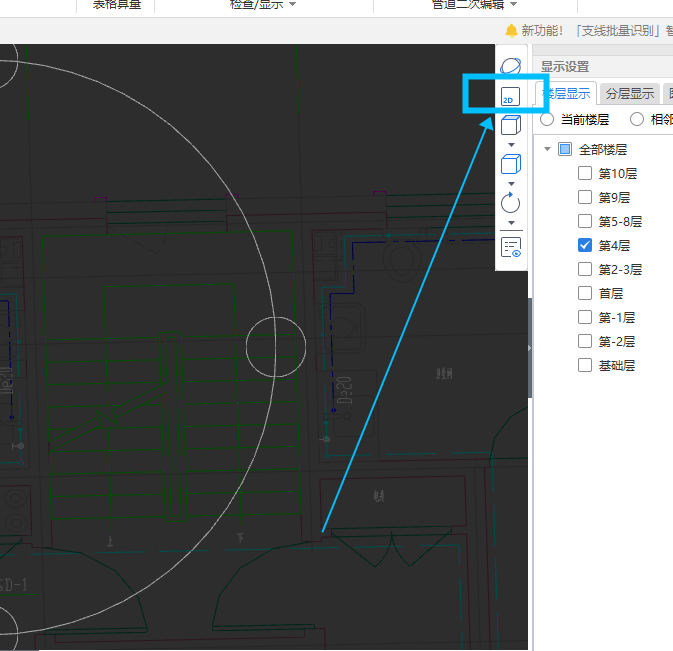This screenshot has height=651, width=673.
Task: Open the 表格算量 ribbon item
Action: pos(117,4)
